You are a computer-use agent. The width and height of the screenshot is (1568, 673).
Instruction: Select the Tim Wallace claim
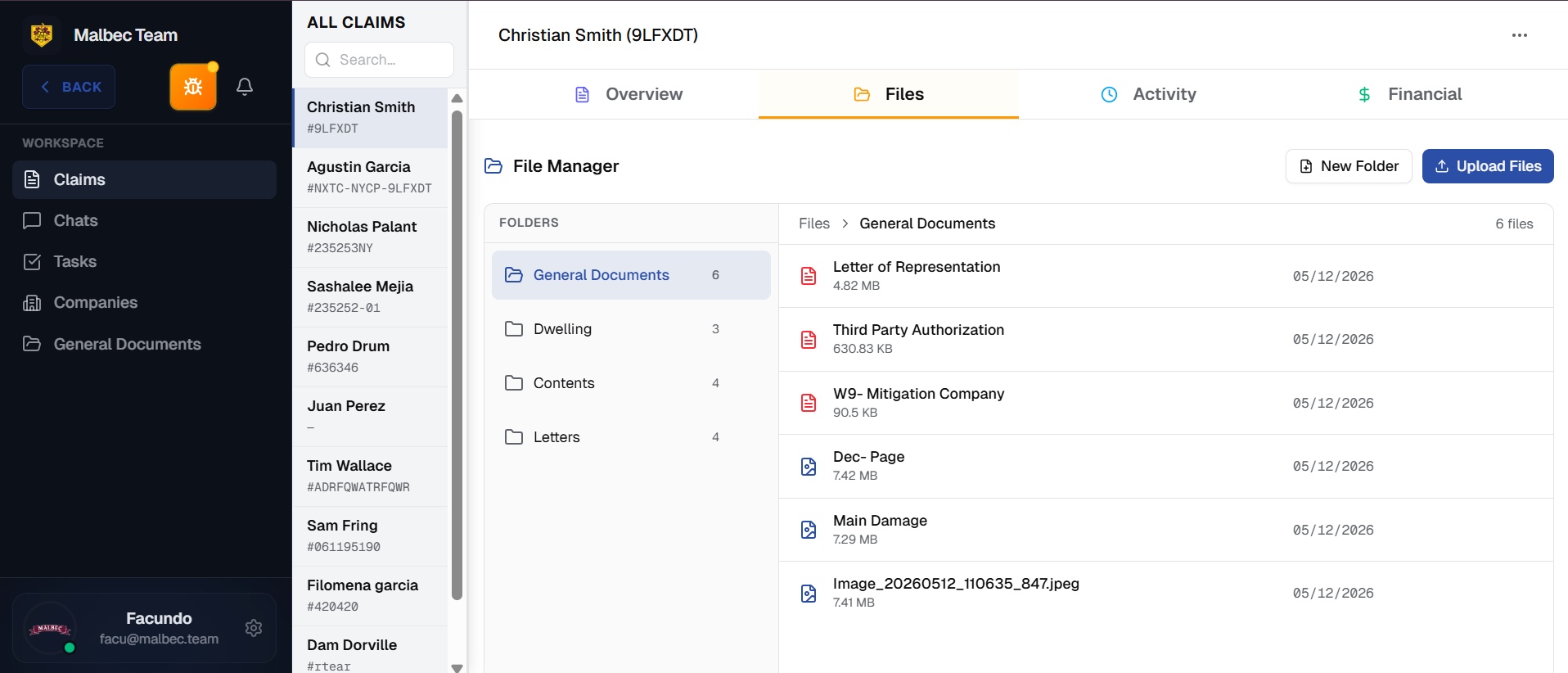click(x=371, y=477)
